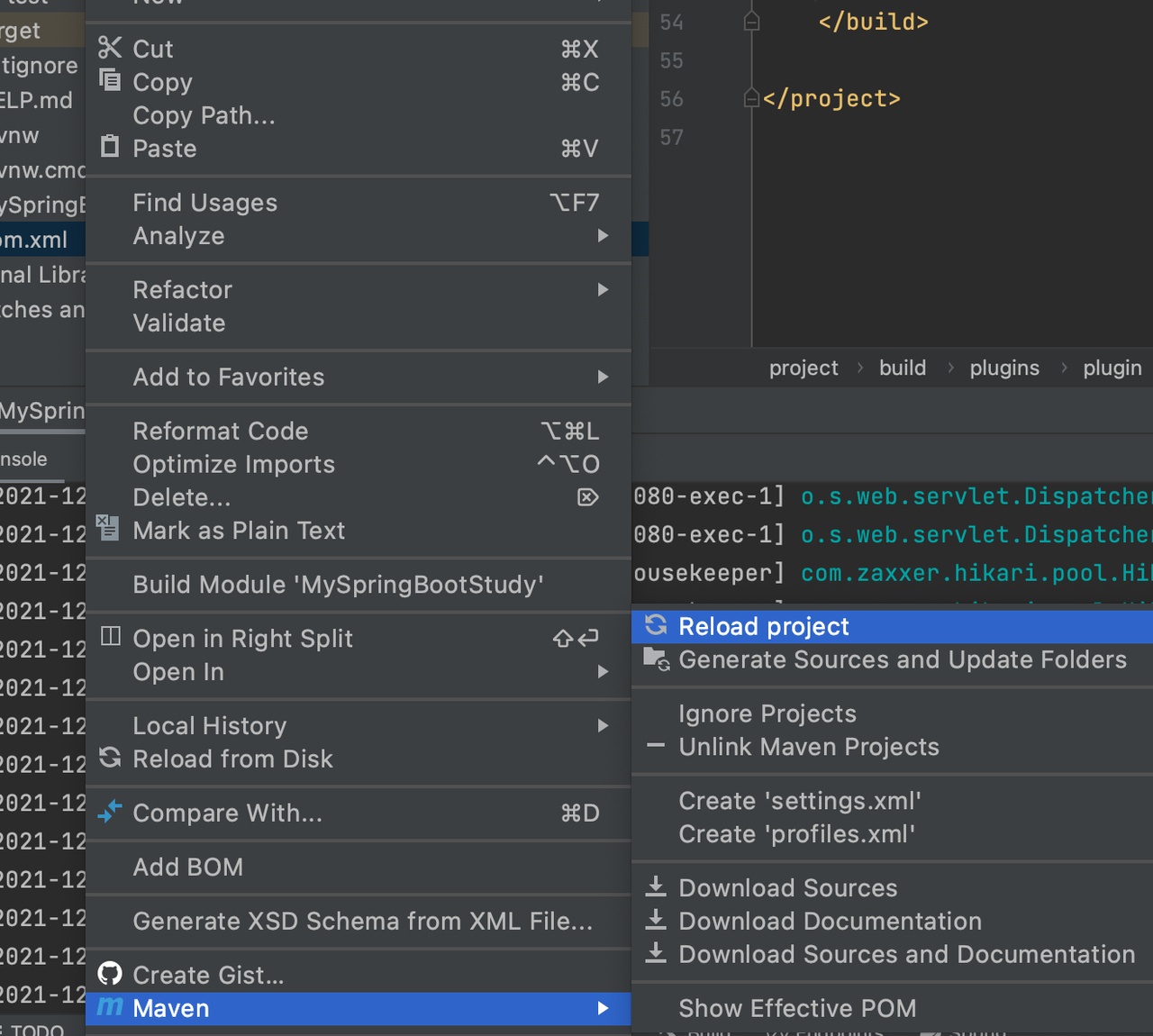The image size is (1153, 1036).
Task: Select HELP.md file in project tree
Action: (42, 100)
